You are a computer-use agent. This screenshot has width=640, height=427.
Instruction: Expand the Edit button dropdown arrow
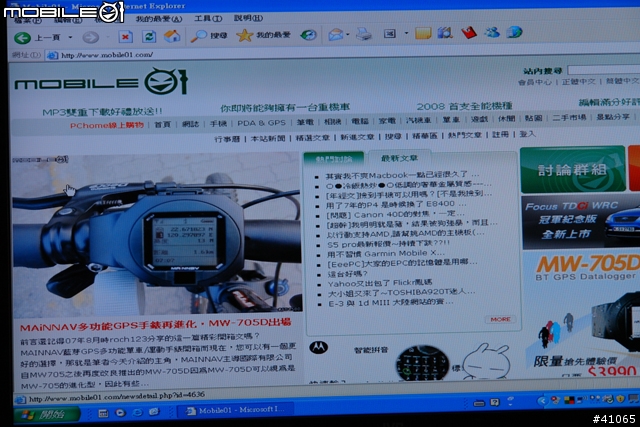(x=406, y=33)
